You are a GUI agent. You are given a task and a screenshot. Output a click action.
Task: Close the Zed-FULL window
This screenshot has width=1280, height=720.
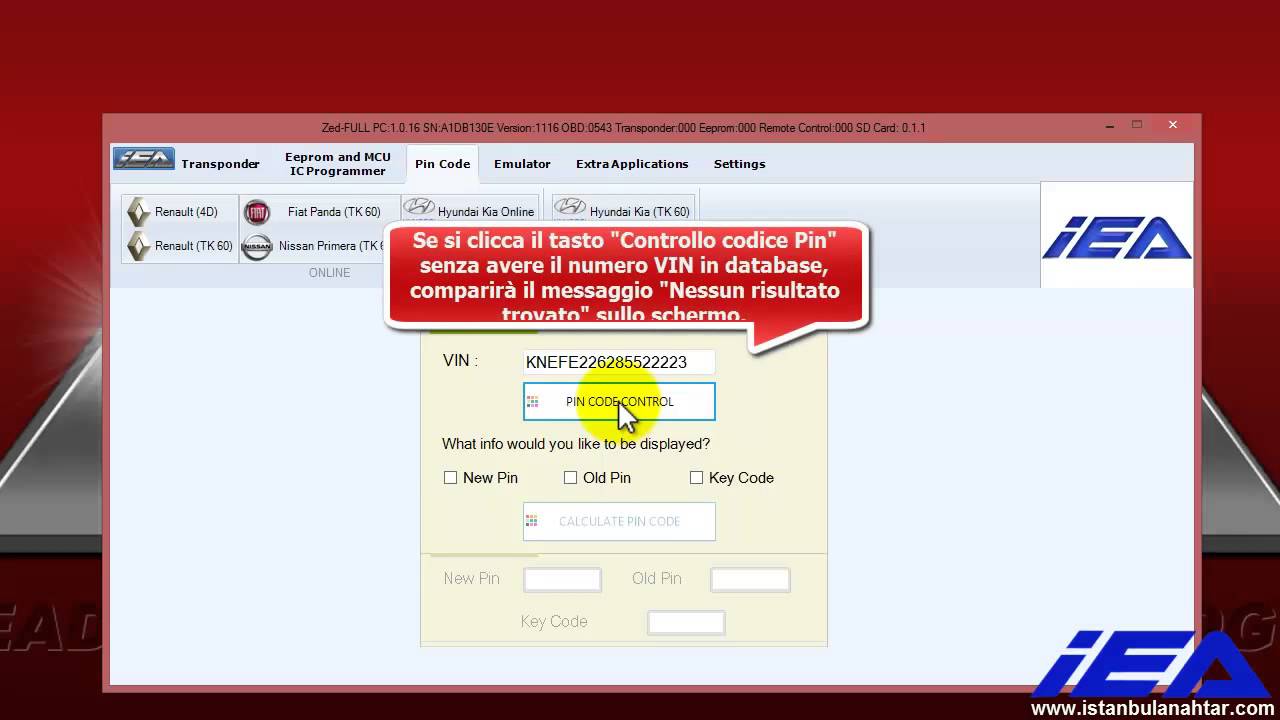click(x=1173, y=125)
